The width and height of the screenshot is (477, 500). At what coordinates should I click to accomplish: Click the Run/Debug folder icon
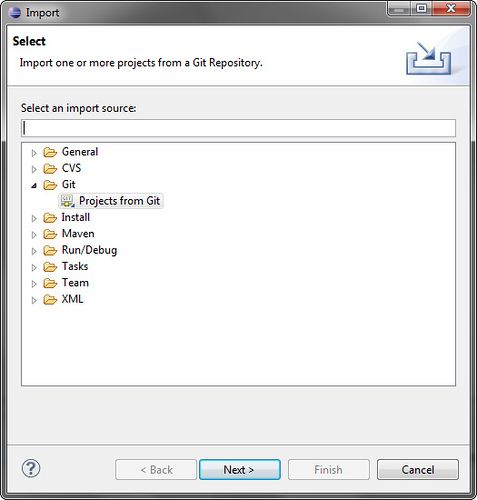pyautogui.click(x=50, y=250)
